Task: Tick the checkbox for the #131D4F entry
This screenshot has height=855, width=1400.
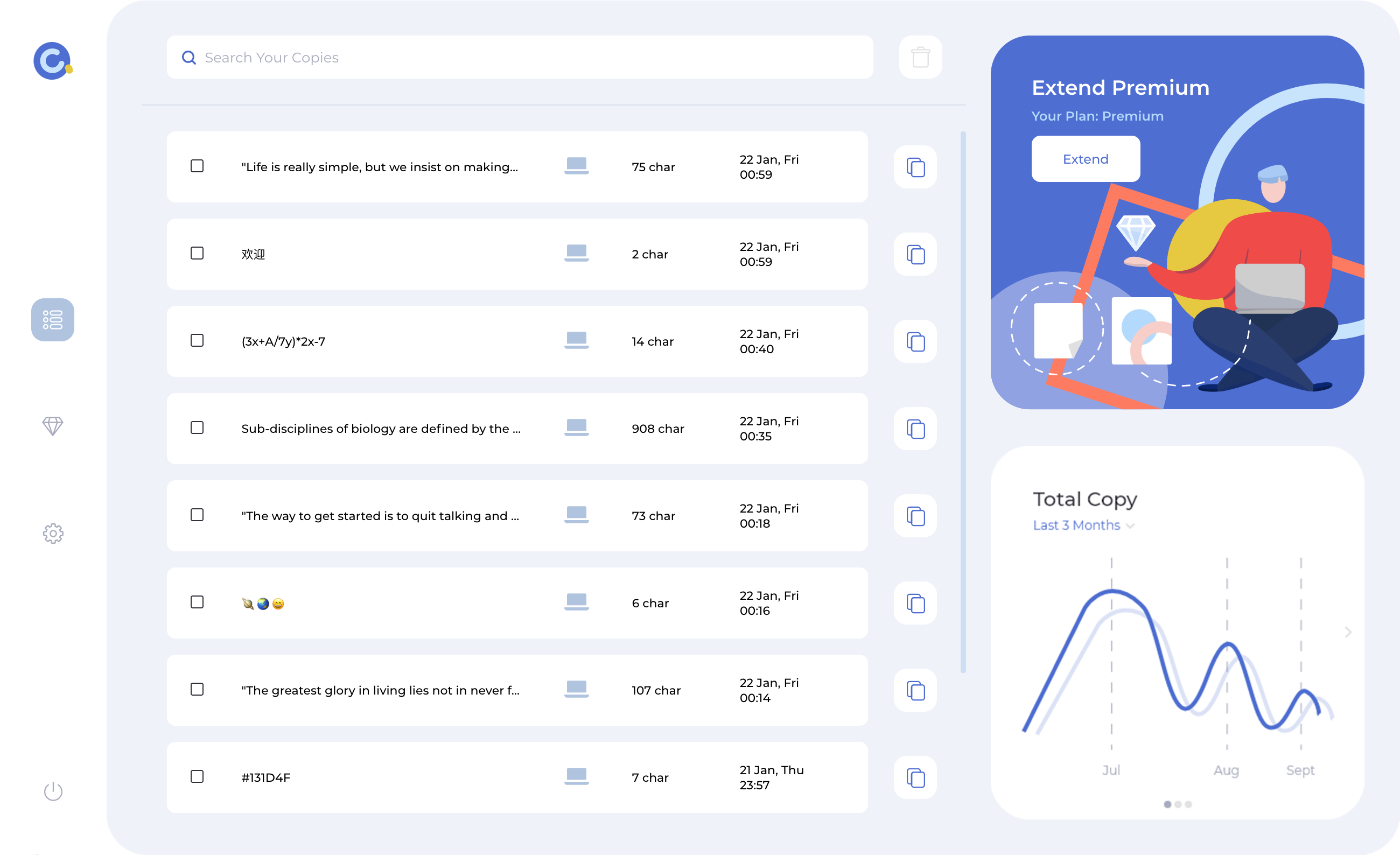Action: (x=197, y=776)
